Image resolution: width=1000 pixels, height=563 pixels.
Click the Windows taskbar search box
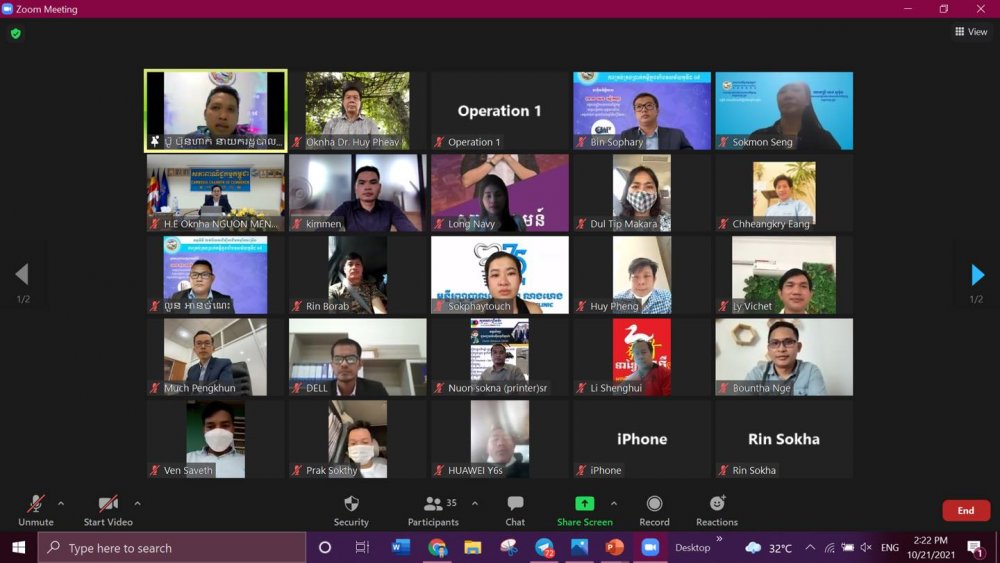click(x=172, y=548)
